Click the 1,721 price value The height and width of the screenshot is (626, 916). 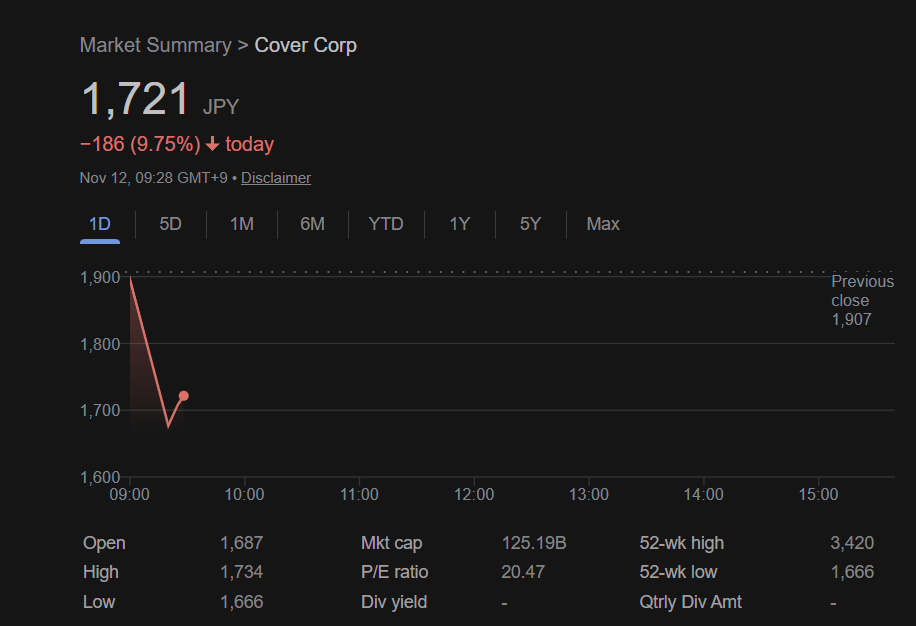(x=136, y=99)
